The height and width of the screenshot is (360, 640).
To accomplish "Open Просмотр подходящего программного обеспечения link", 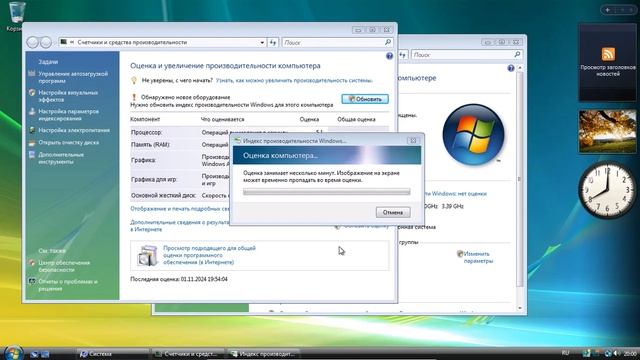I will 209,255.
